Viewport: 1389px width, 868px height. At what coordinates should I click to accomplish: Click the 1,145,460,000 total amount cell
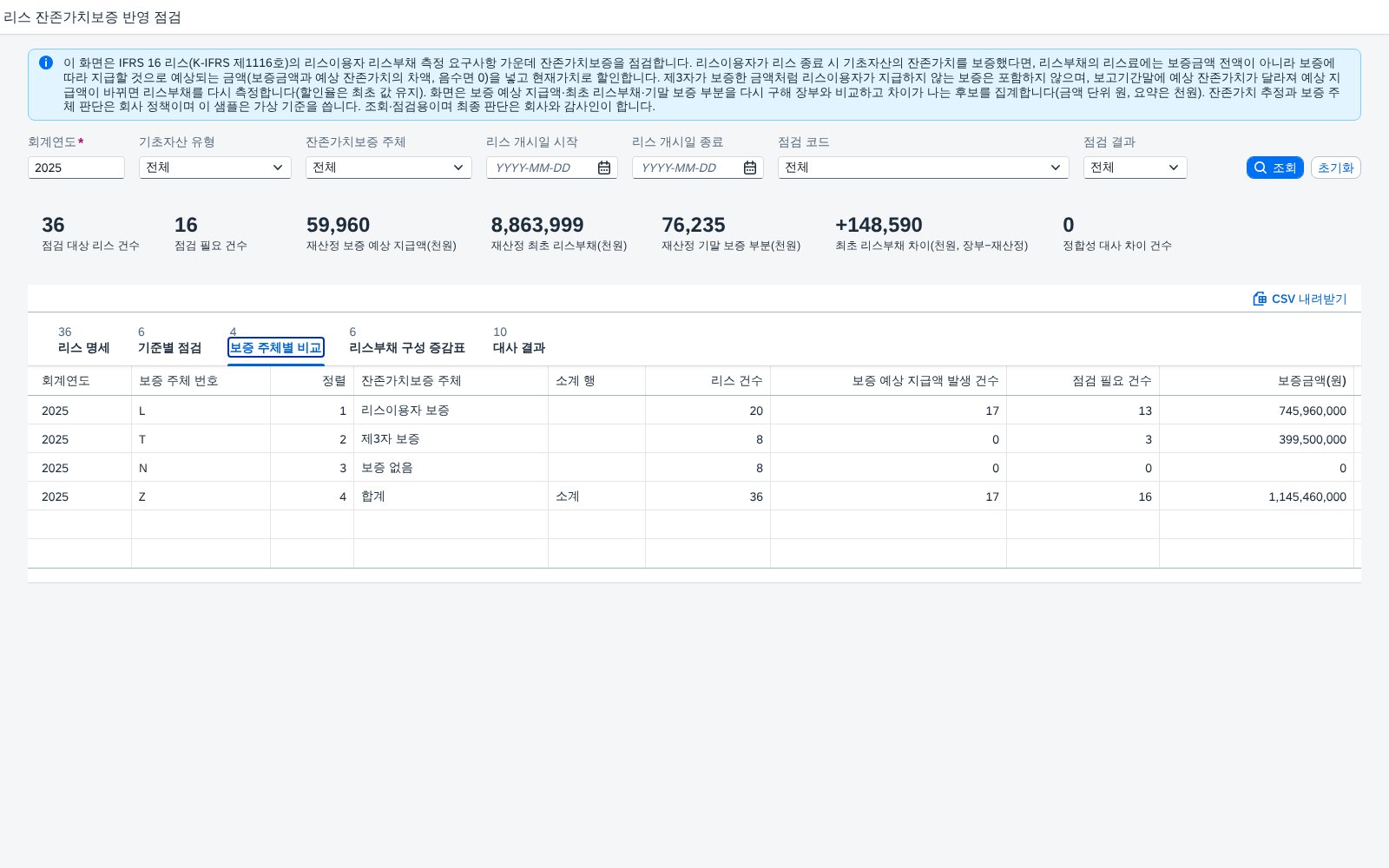coord(1257,496)
